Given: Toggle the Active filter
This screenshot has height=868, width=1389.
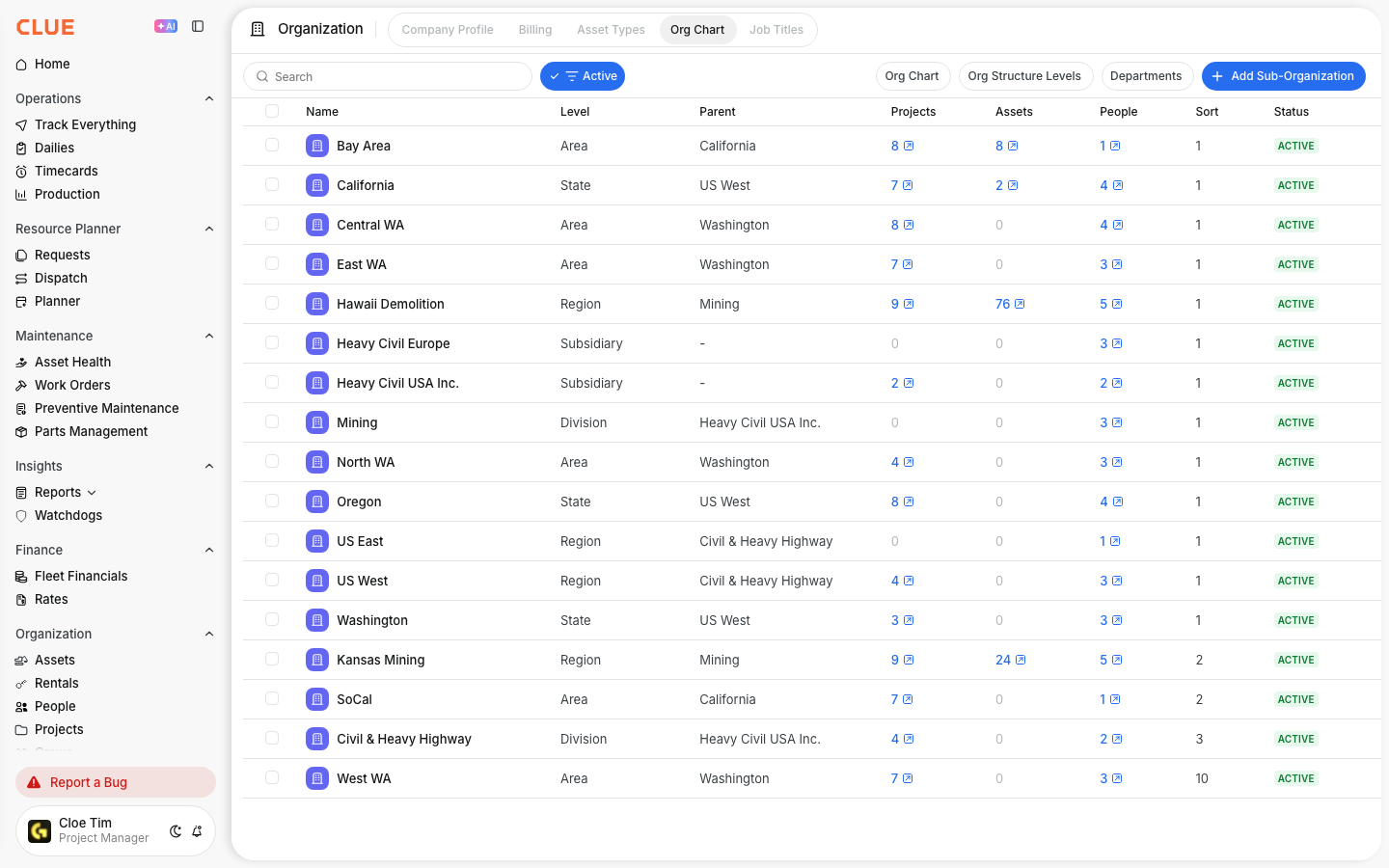Looking at the screenshot, I should [583, 76].
